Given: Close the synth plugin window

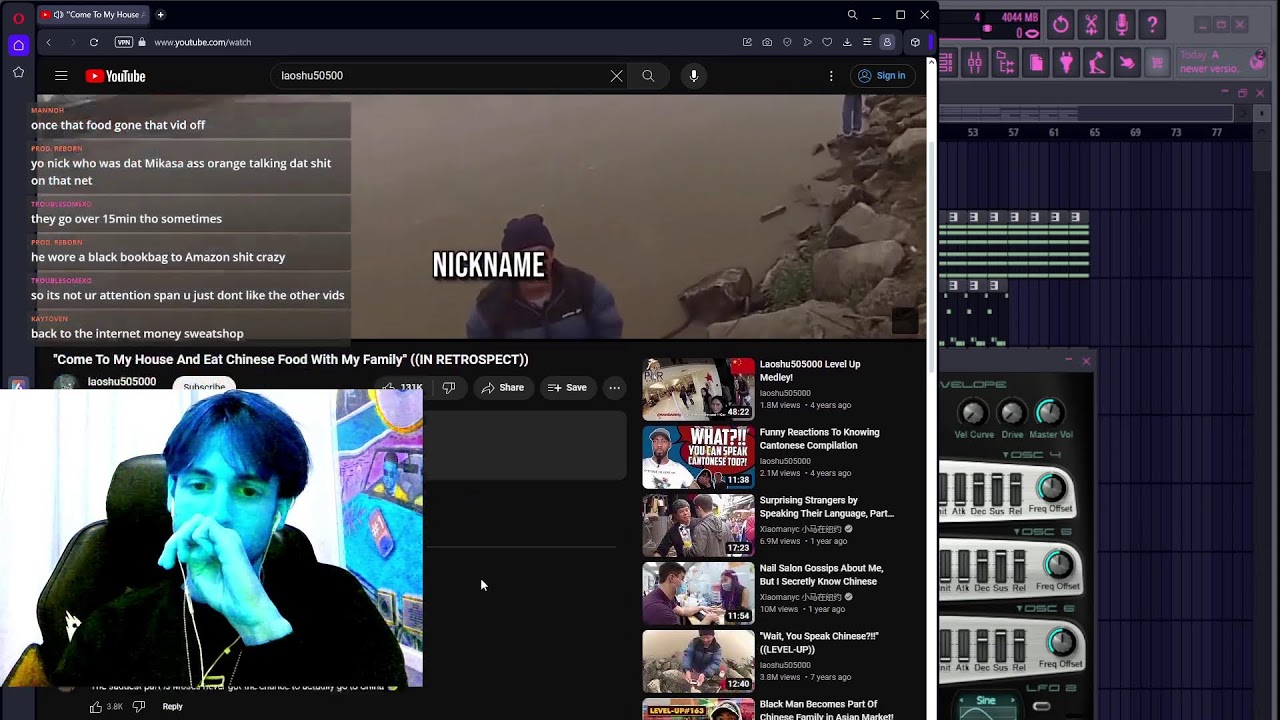Looking at the screenshot, I should coord(1086,361).
